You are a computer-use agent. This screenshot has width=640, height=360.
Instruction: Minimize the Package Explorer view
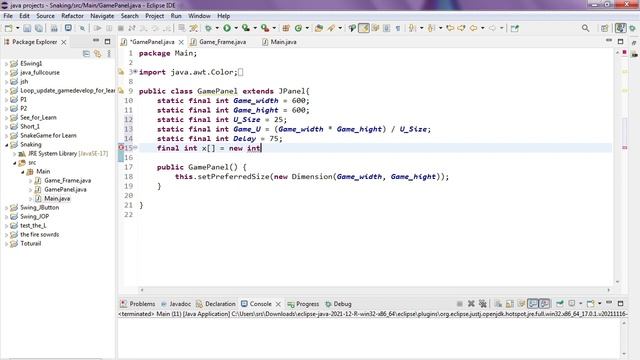click(96, 41)
